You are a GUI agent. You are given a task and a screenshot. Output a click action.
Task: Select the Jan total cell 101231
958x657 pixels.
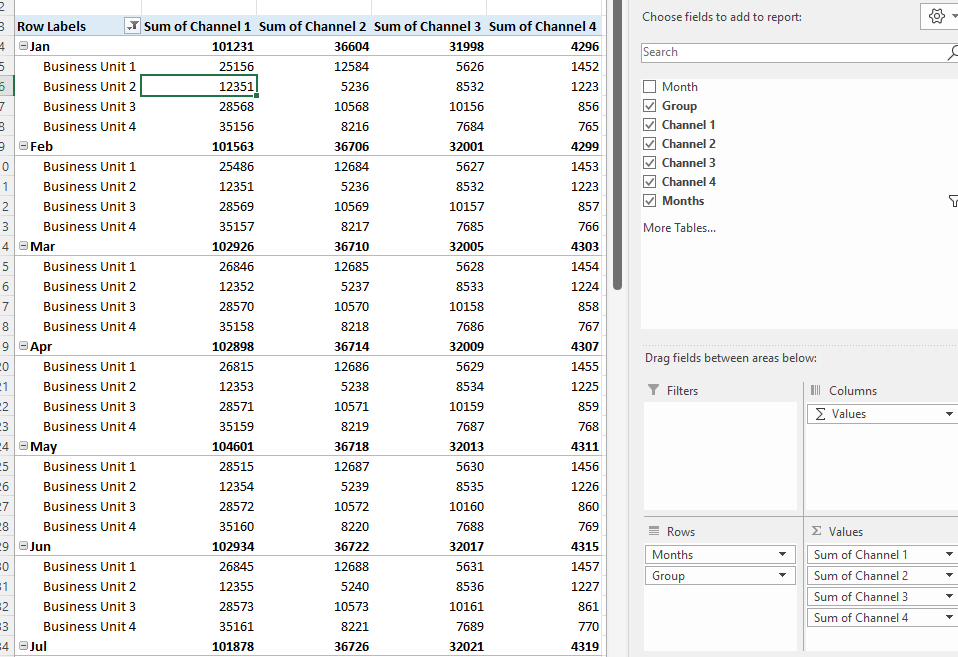pos(199,46)
